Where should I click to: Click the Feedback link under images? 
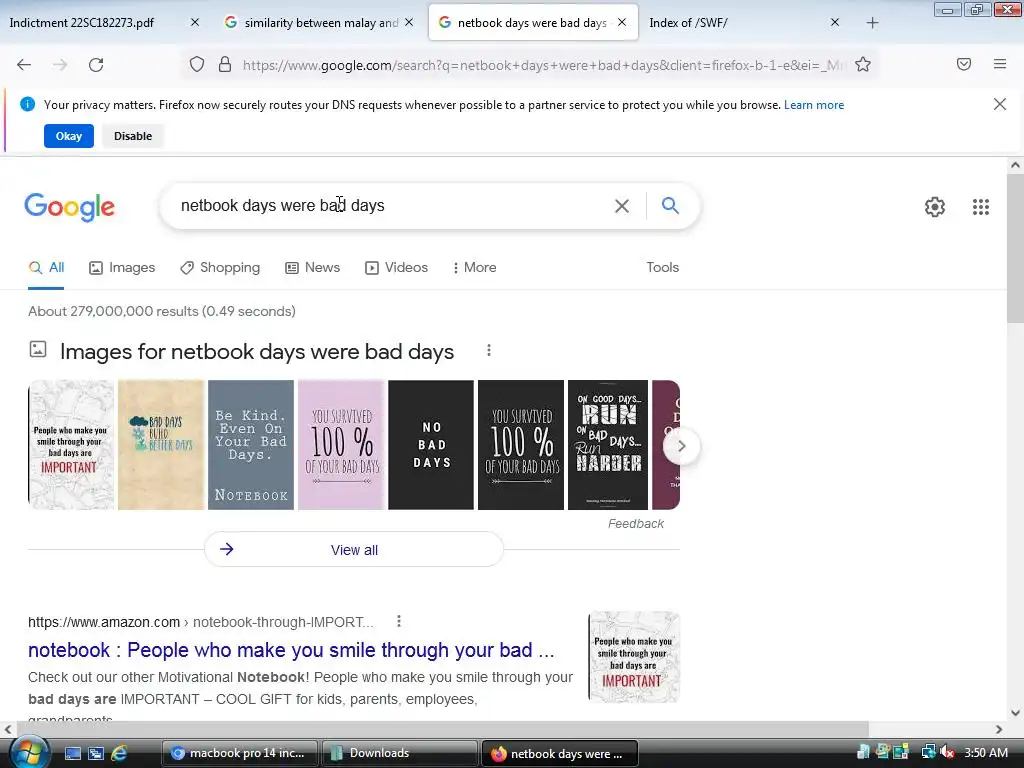[635, 524]
